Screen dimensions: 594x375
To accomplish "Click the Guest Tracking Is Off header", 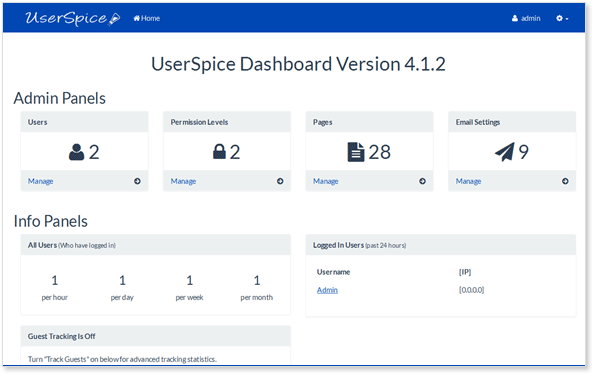I will click(x=156, y=336).
